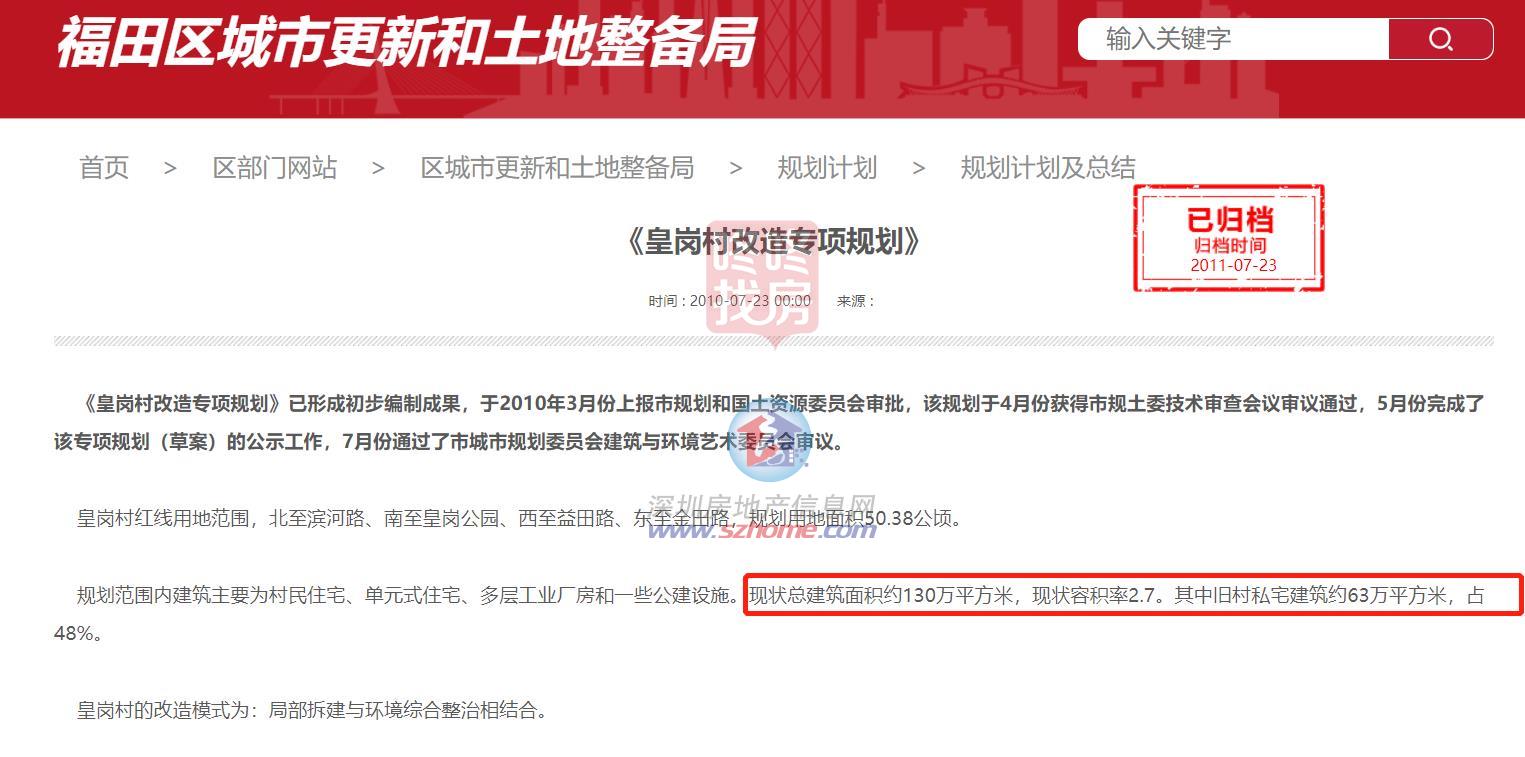Focus the 输入关键字 search box
Viewport: 1525px width, 757px height.
coord(1233,39)
